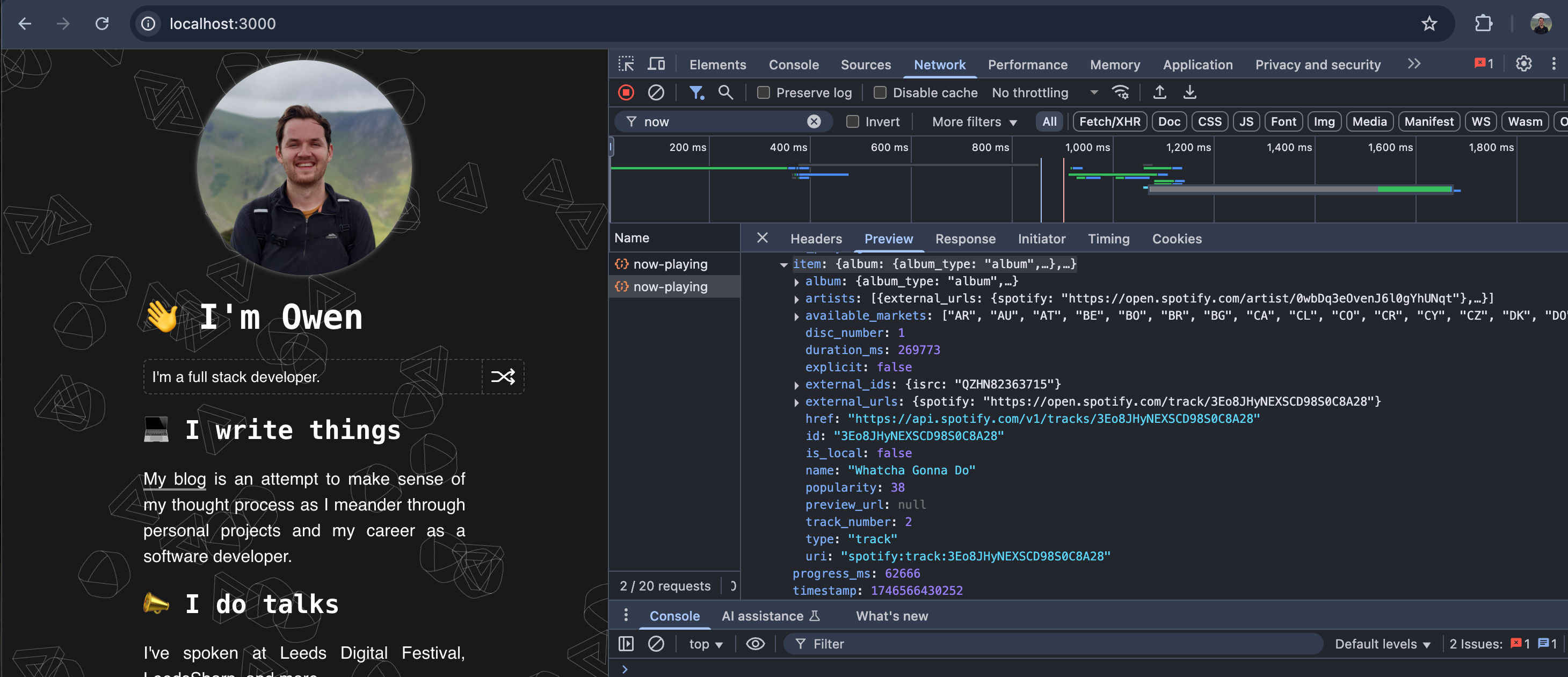Switch to the Elements panel
The image size is (1568, 677).
click(x=717, y=64)
